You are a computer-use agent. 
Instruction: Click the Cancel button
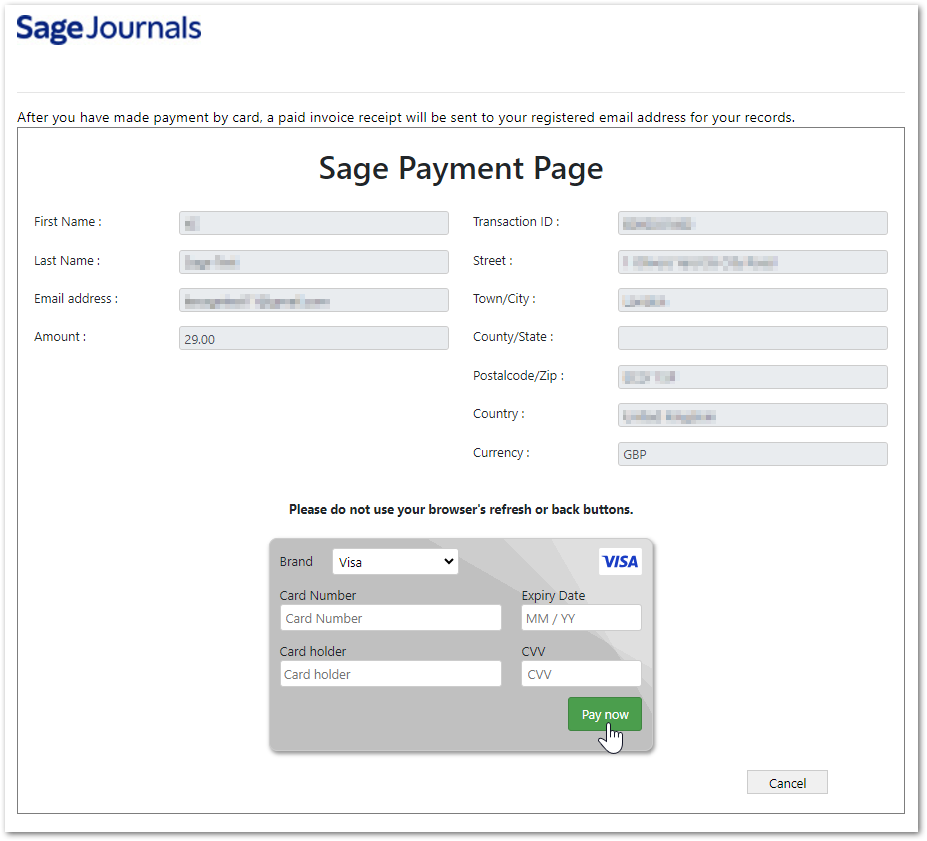coord(787,782)
